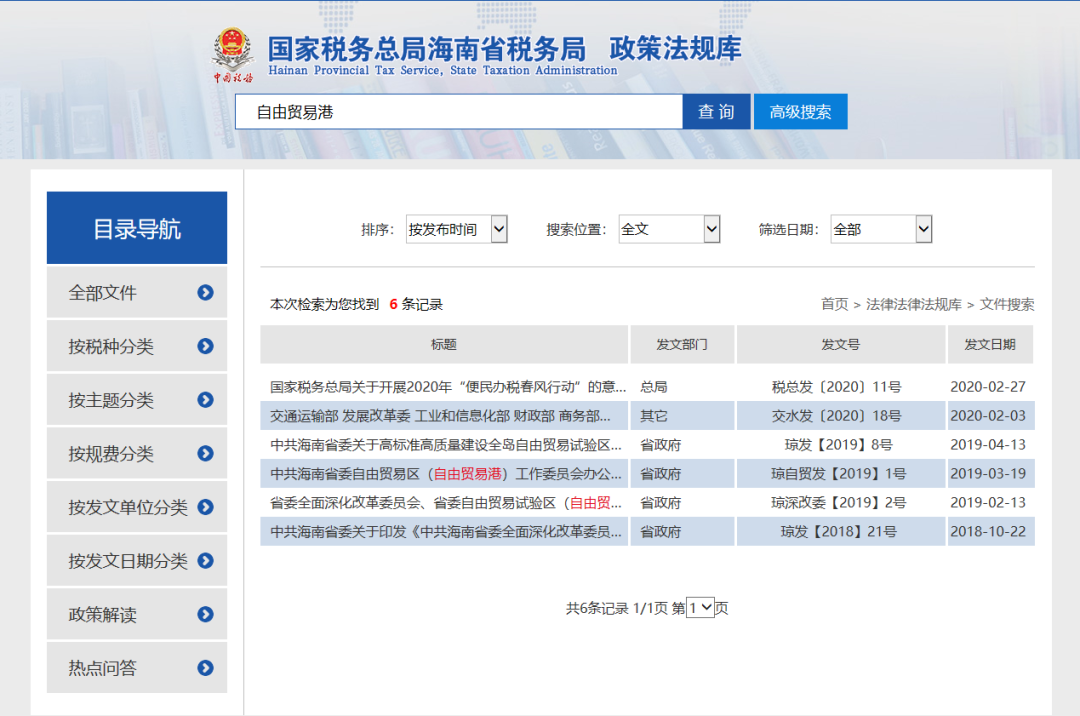
Task: Open the 交通运输部 发展改革委 document link
Action: [x=440, y=416]
